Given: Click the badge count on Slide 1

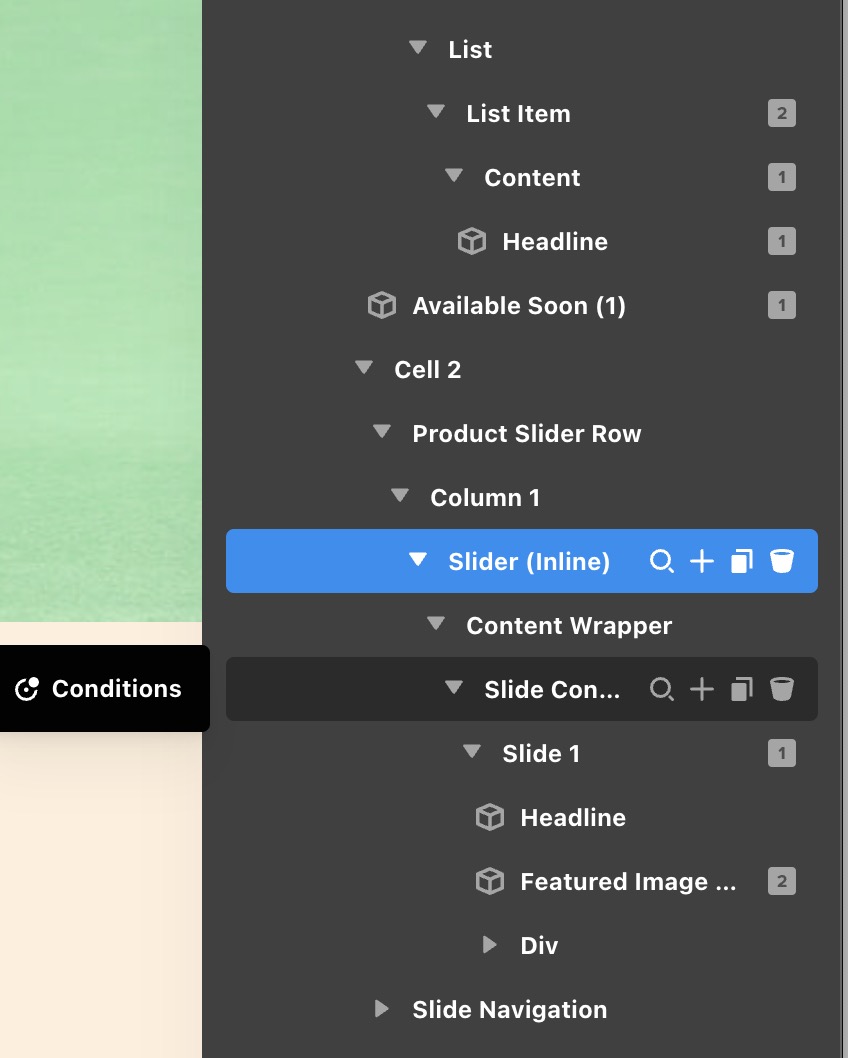Looking at the screenshot, I should (782, 753).
